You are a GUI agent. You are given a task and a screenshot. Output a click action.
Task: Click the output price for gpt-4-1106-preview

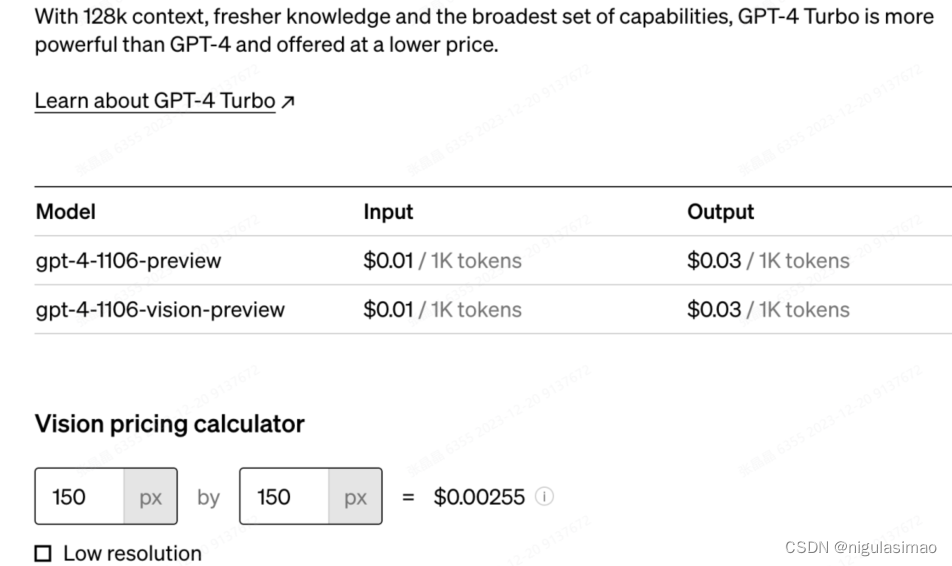pyautogui.click(x=767, y=261)
